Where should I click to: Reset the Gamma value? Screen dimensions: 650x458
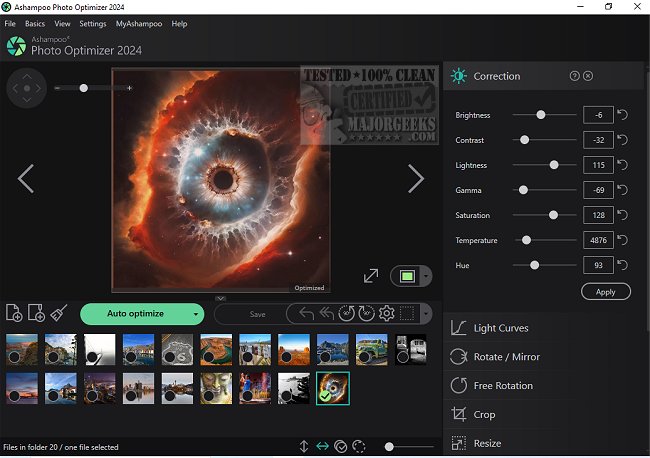tap(622, 190)
